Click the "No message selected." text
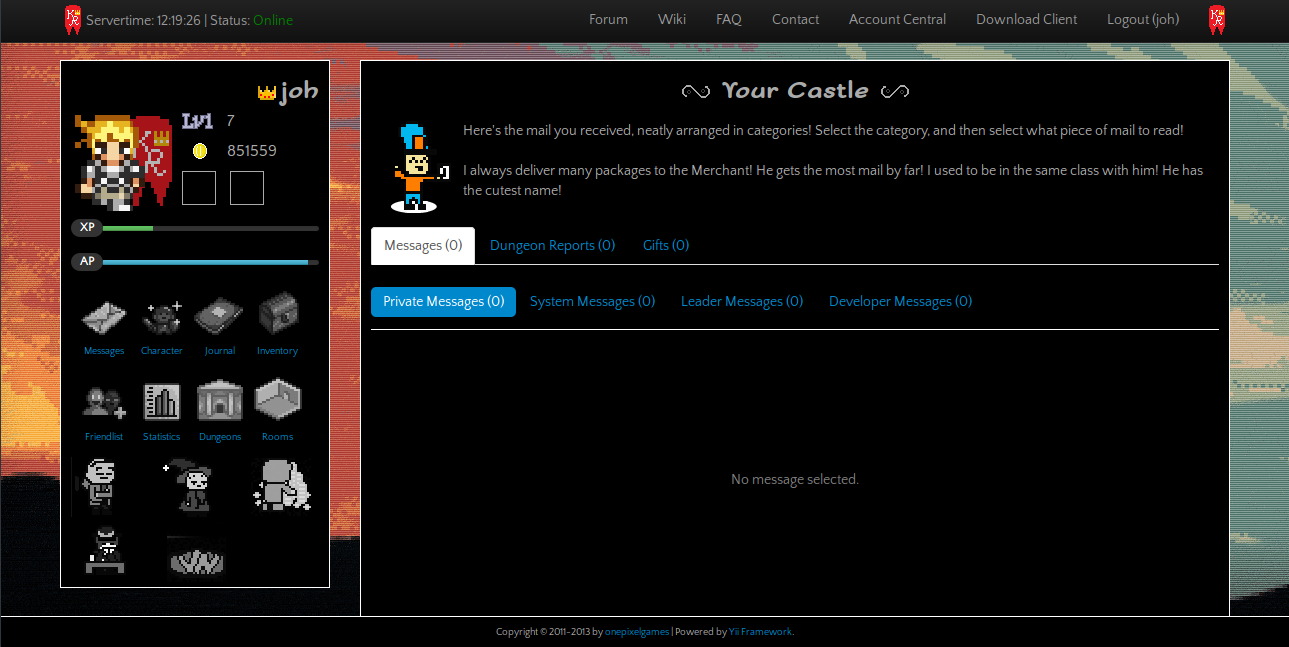 [795, 480]
